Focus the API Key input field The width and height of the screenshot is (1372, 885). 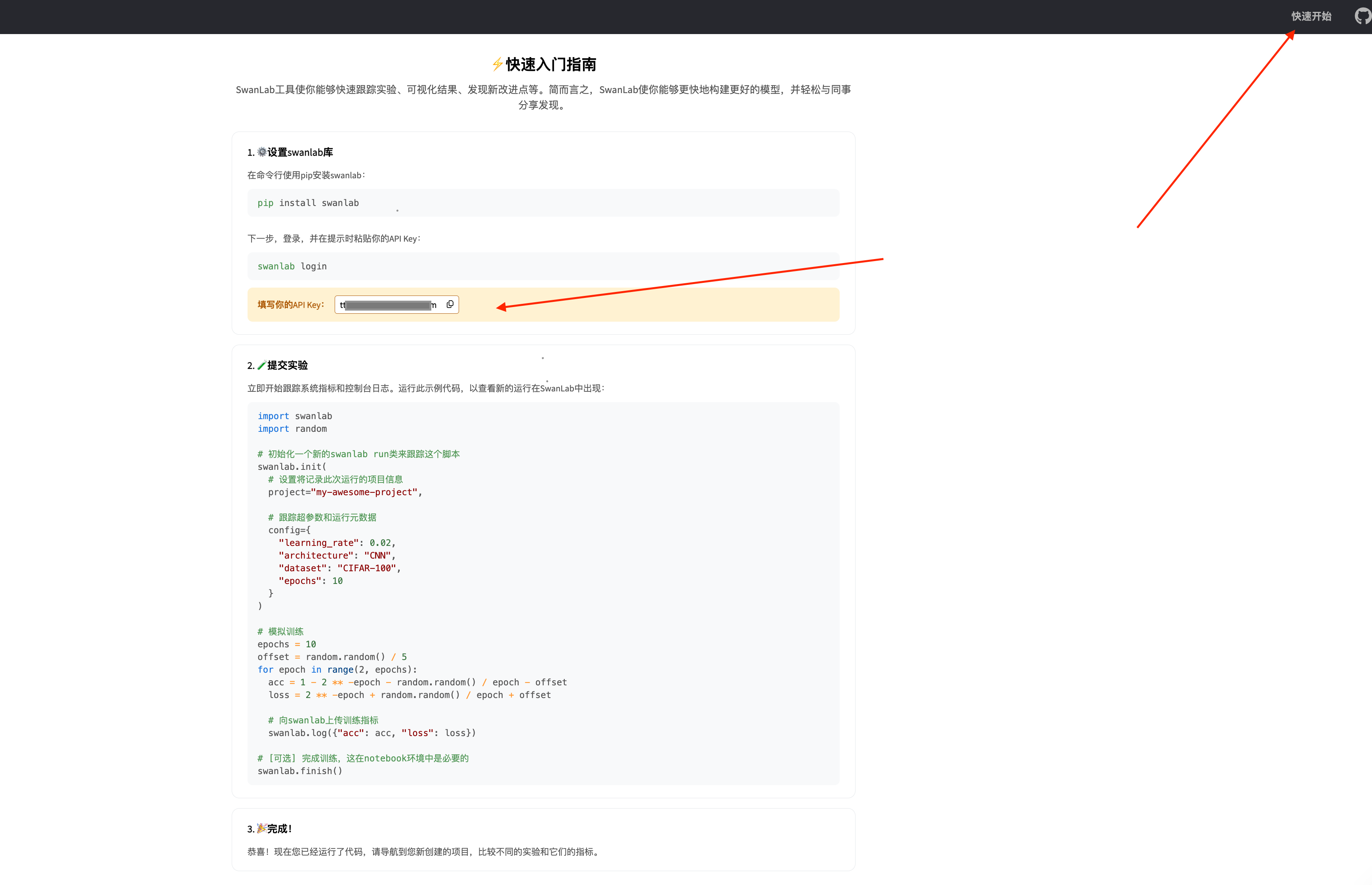coord(388,305)
